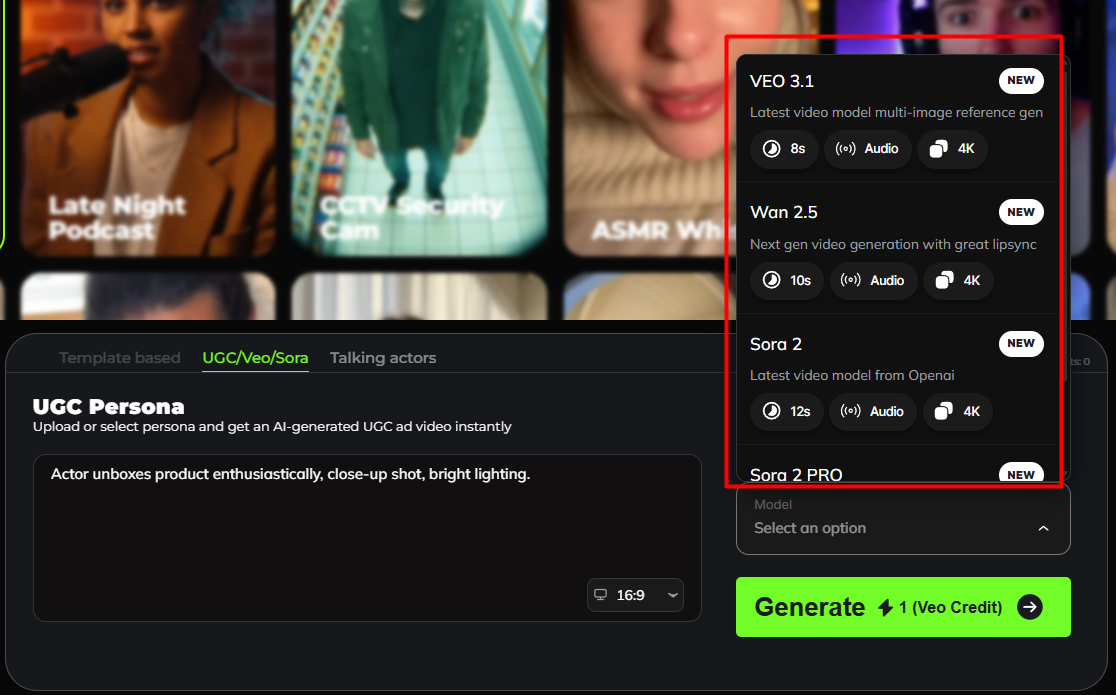Click the Generate button
Viewport: 1116px width, 695px height.
(903, 607)
